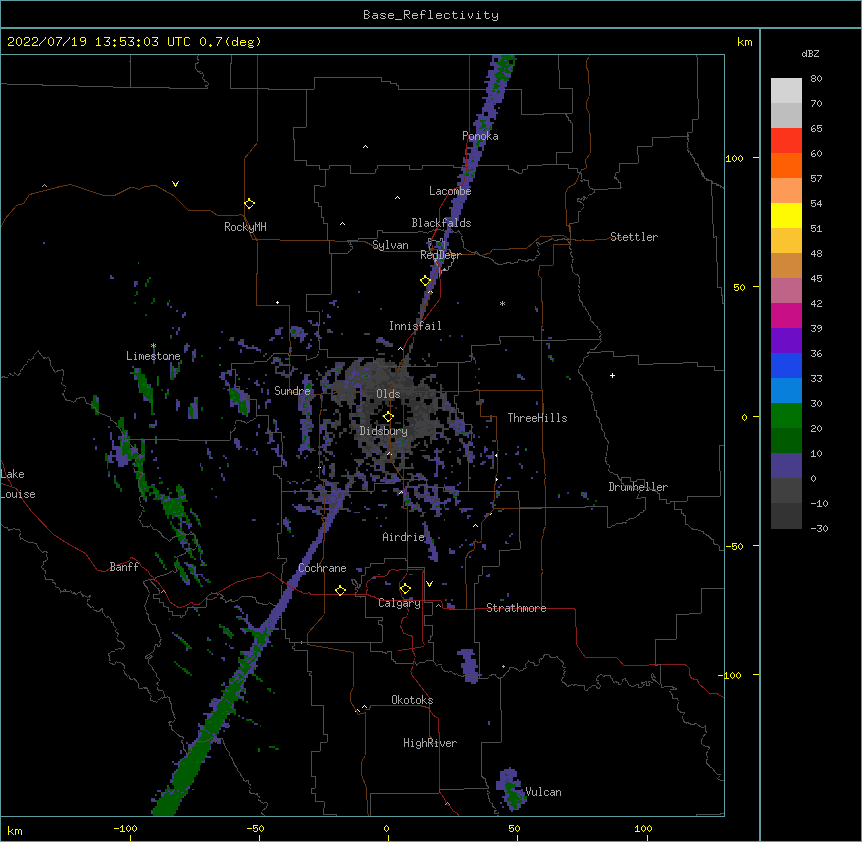862x842 pixels.
Task: Click the Cochrane label
Action: [322, 568]
